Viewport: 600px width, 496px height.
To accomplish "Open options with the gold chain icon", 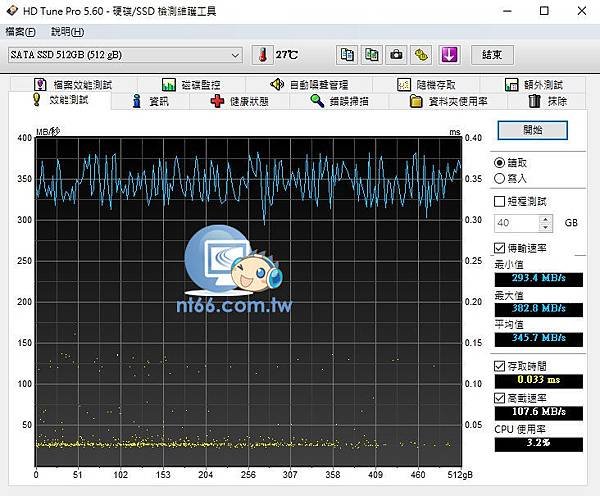I will [421, 55].
